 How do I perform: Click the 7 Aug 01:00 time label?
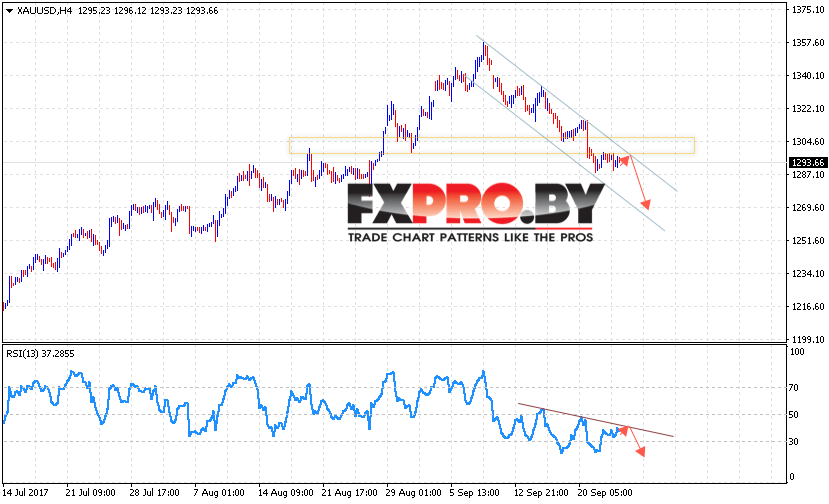(x=219, y=492)
